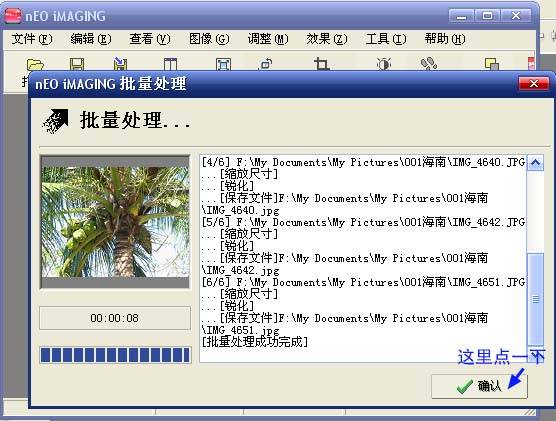Click the palm tree preview thumbnail
Viewport: 556px width, 421px height.
(115, 222)
